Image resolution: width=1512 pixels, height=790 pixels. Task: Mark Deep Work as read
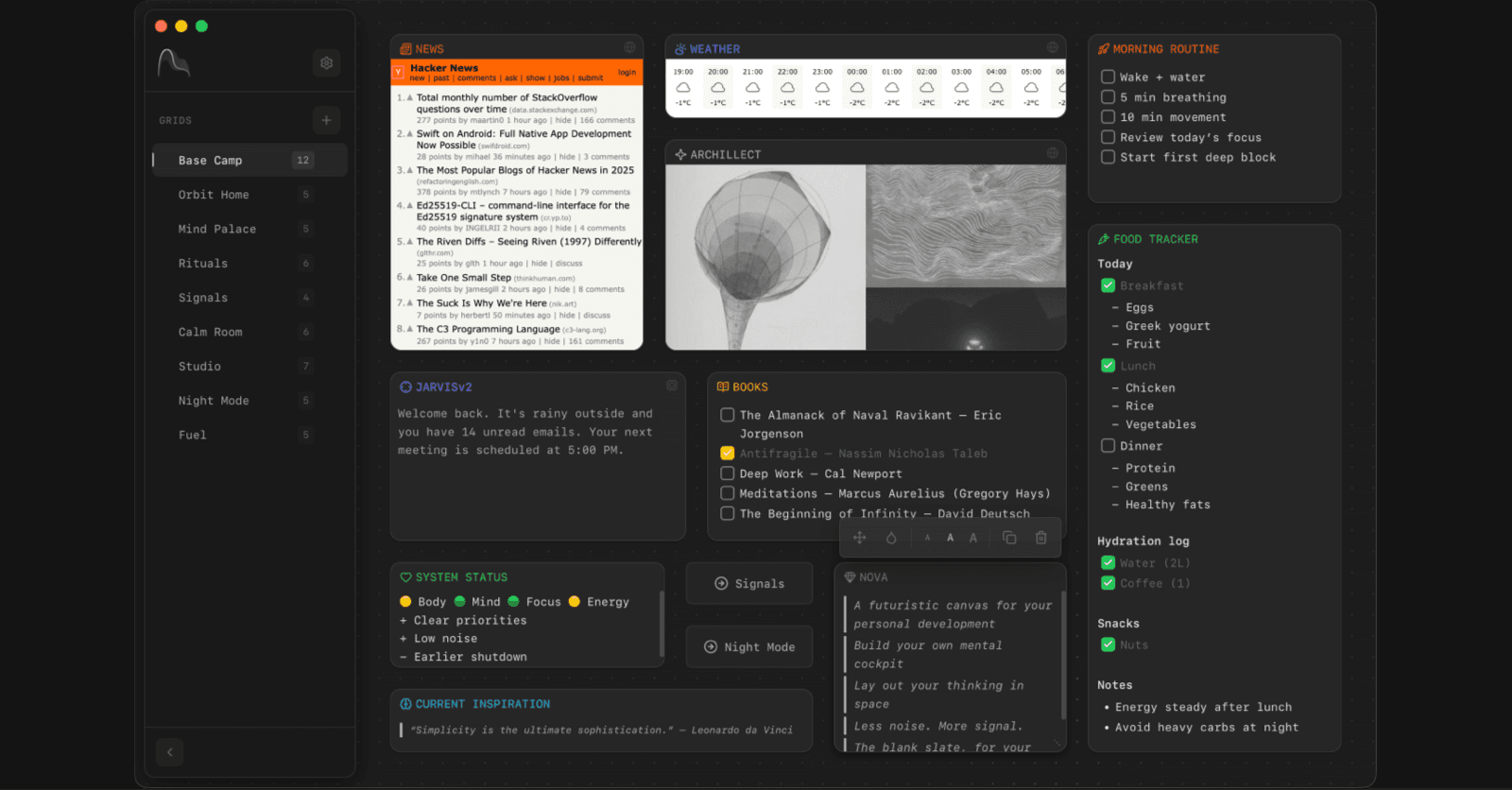tap(728, 473)
